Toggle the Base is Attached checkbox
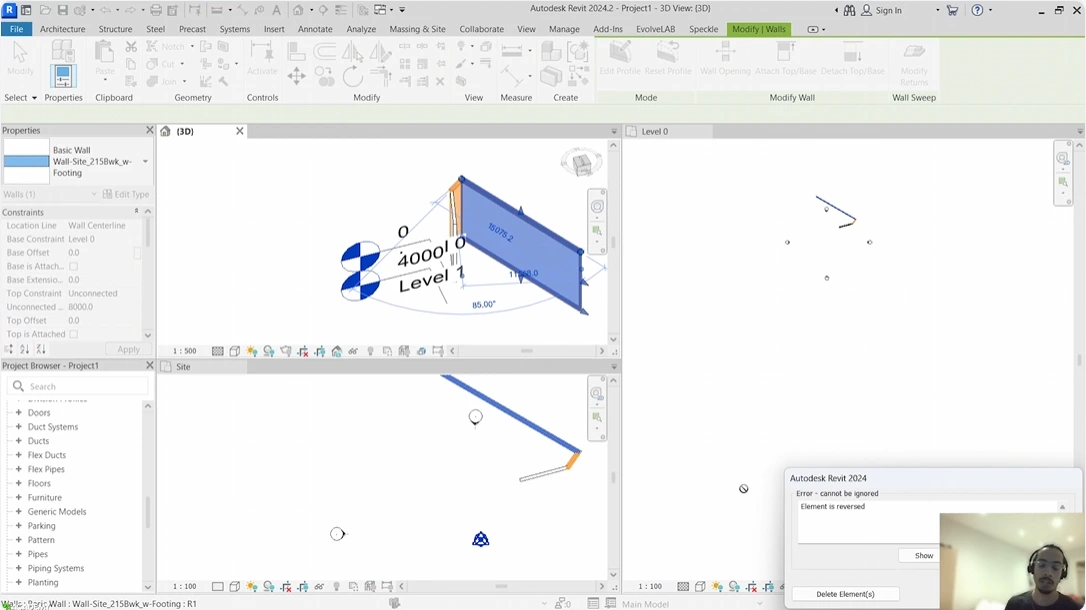 73,266
